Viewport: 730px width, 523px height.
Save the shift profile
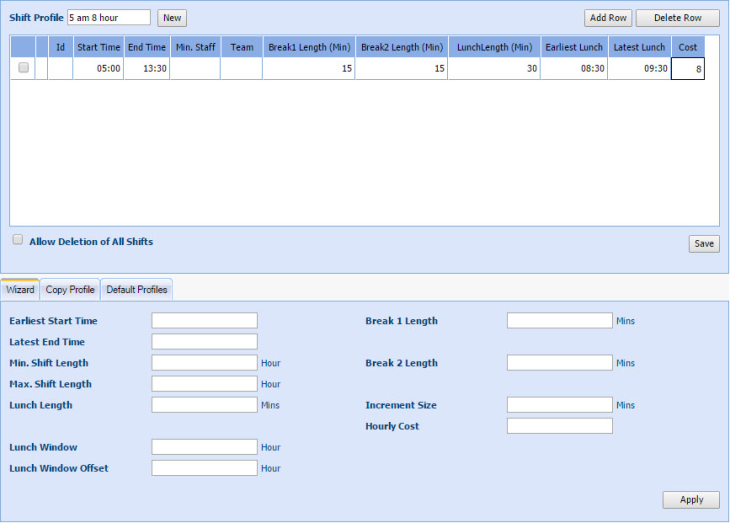(703, 244)
